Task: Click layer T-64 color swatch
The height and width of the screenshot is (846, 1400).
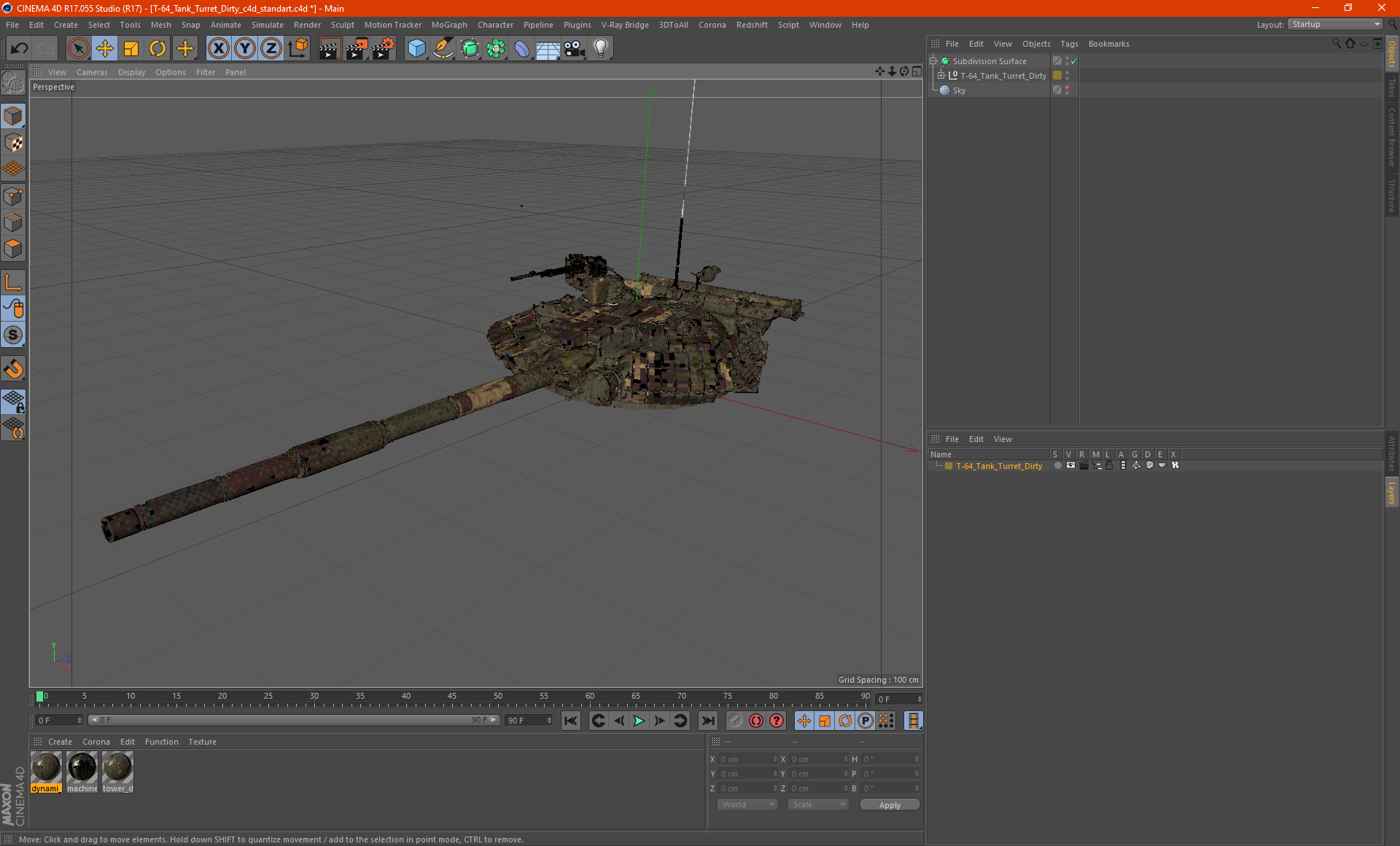Action: pyautogui.click(x=949, y=466)
